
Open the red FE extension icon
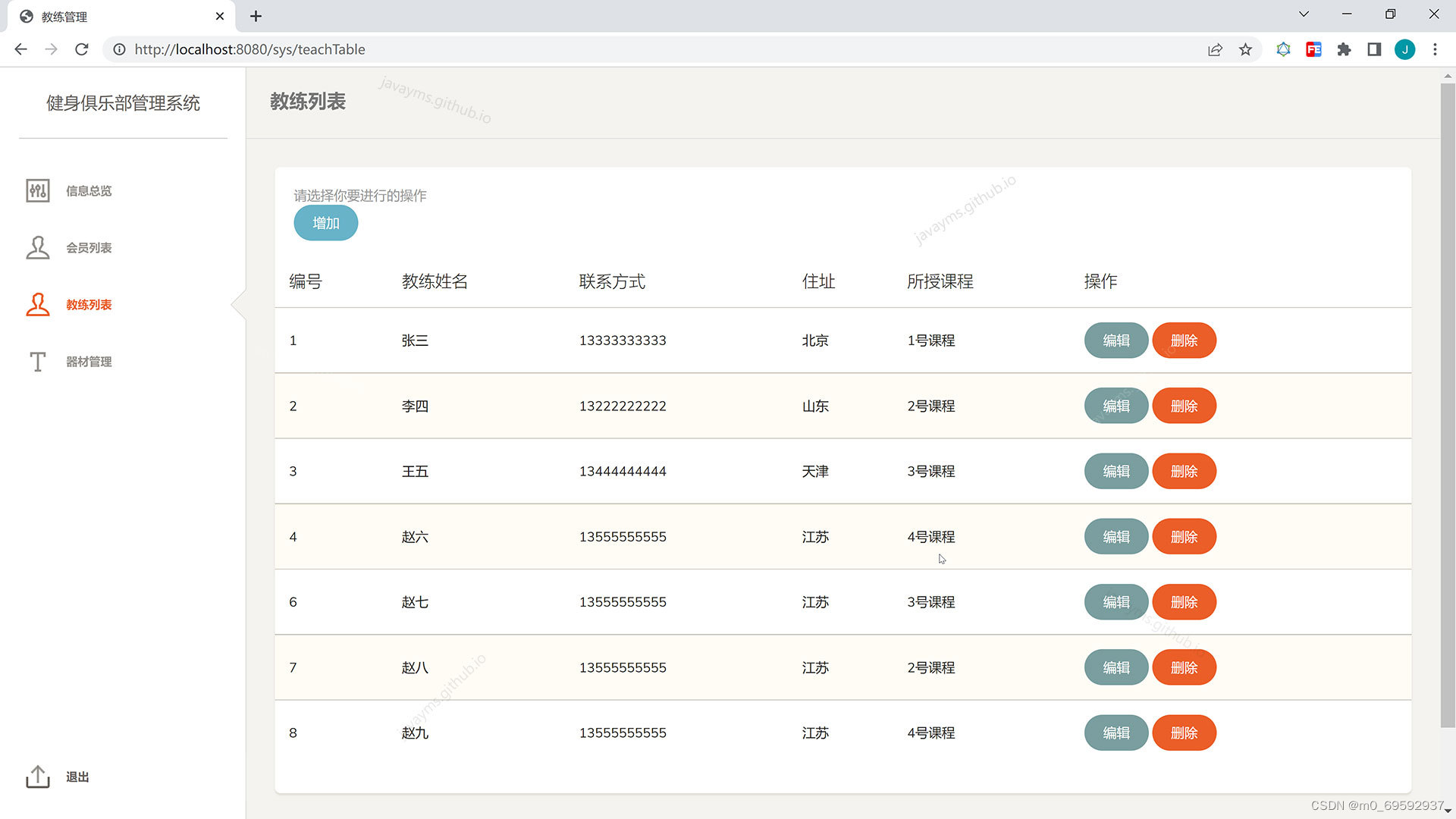tap(1313, 49)
